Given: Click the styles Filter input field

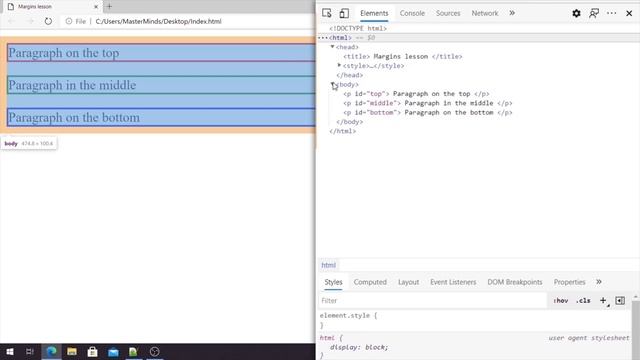Looking at the screenshot, I should point(432,301).
